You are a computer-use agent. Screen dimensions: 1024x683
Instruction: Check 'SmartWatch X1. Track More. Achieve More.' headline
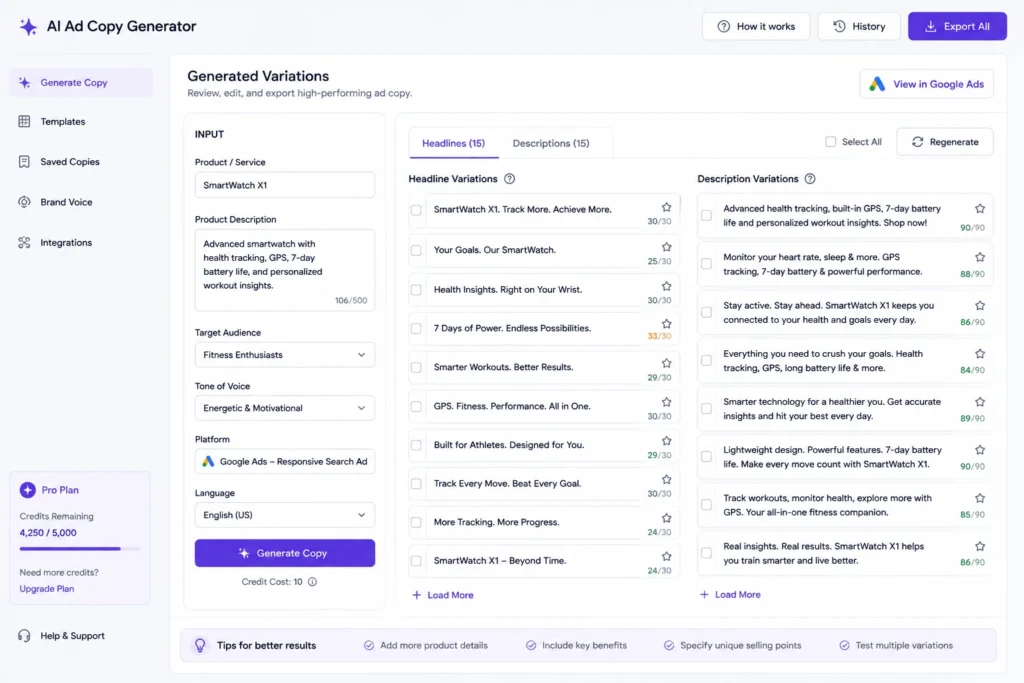416,210
